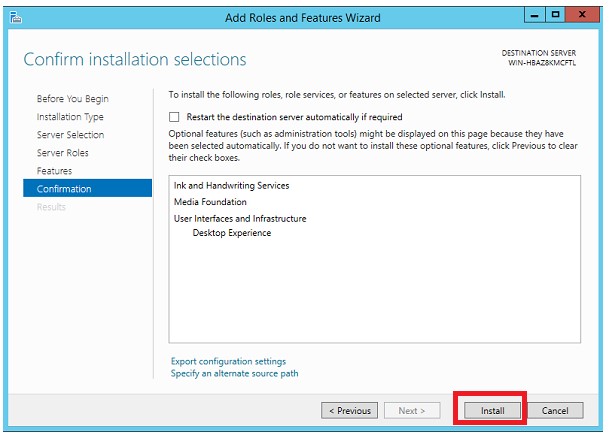Select User Interfaces and Infrastructure entry
The height and width of the screenshot is (441, 612).
[x=240, y=218]
